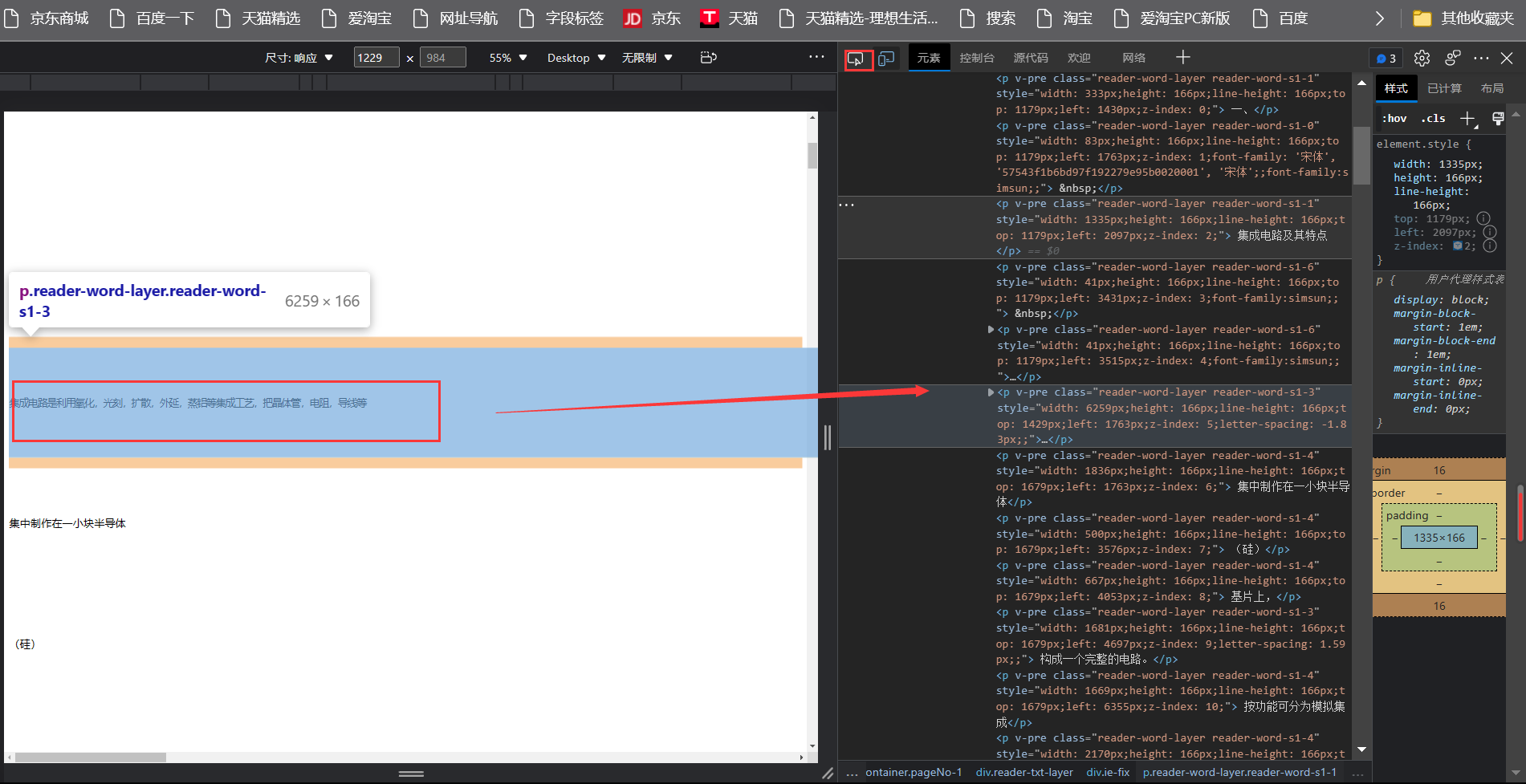Viewport: 1526px width, 784px height.
Task: Close the DevTools panel
Action: pos(1507,58)
